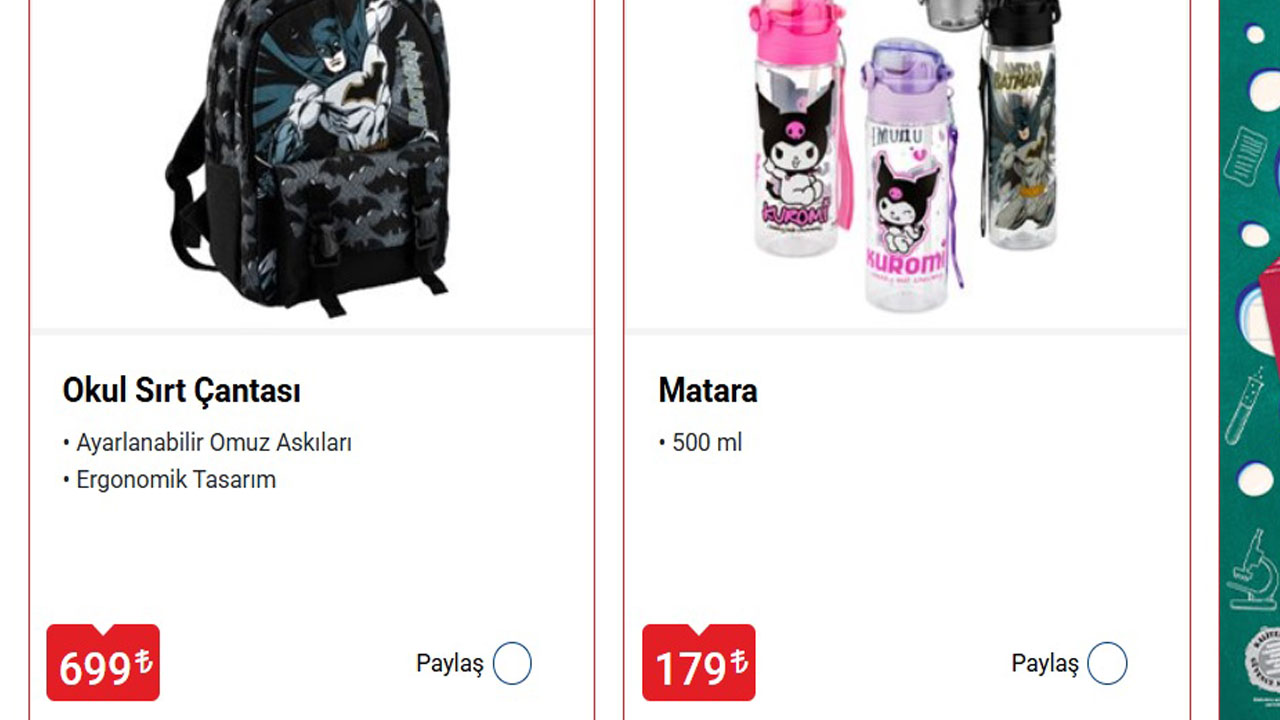
Task: Open the Matara product title
Action: point(707,390)
